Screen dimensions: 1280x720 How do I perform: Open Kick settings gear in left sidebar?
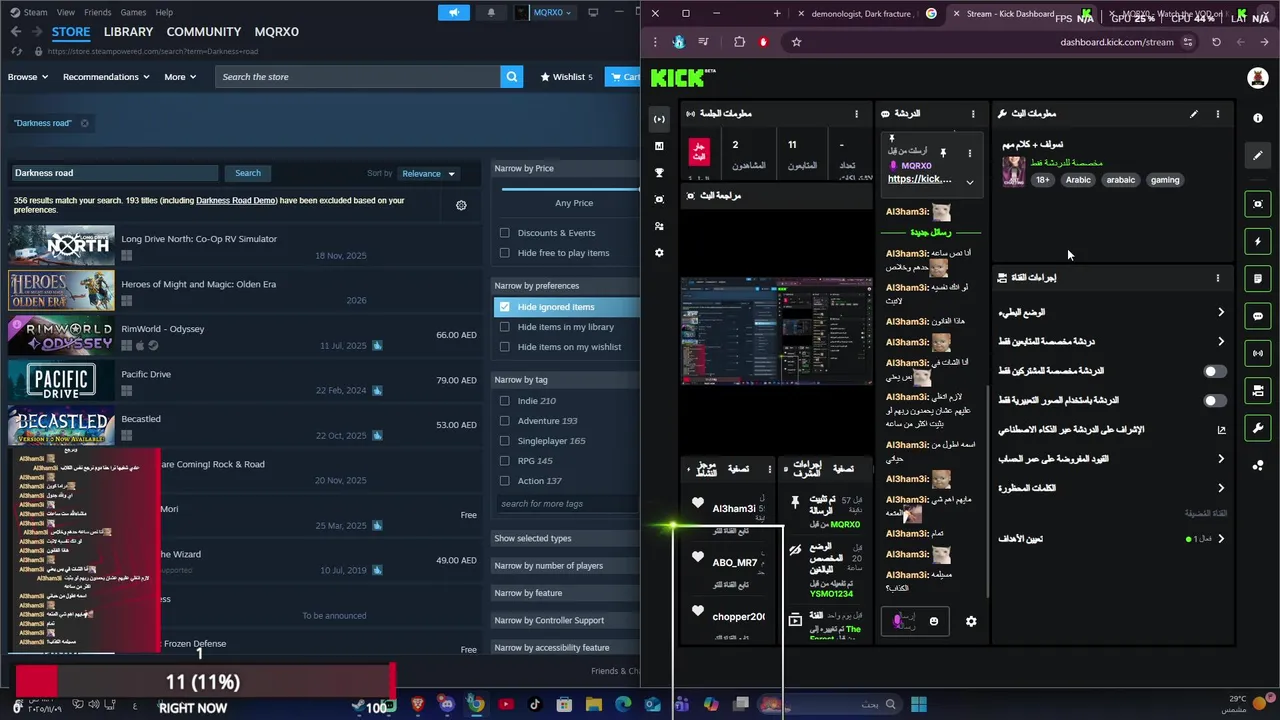pyautogui.click(x=659, y=253)
